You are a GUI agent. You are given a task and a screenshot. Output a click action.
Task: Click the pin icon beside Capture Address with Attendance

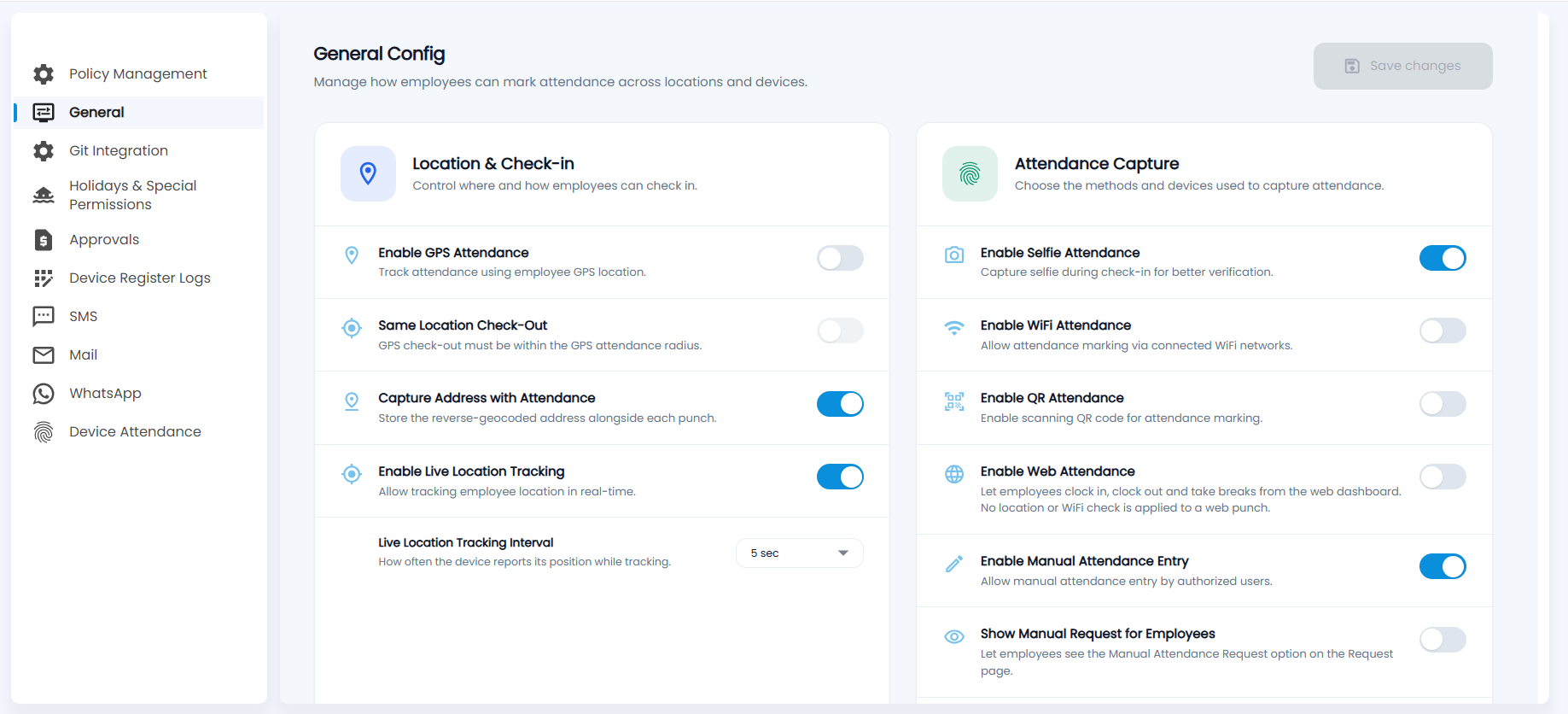[352, 401]
